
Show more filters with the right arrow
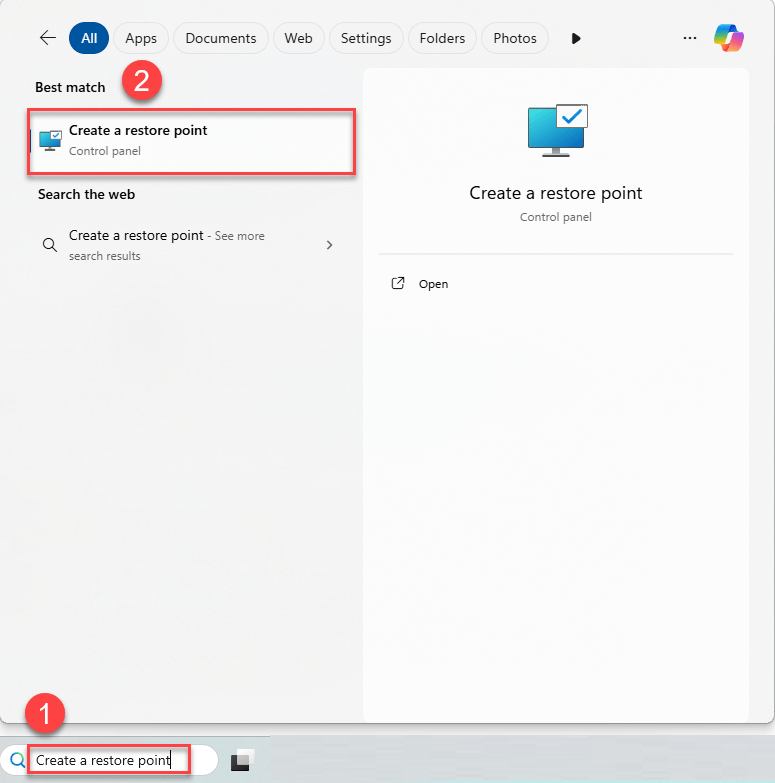[576, 38]
